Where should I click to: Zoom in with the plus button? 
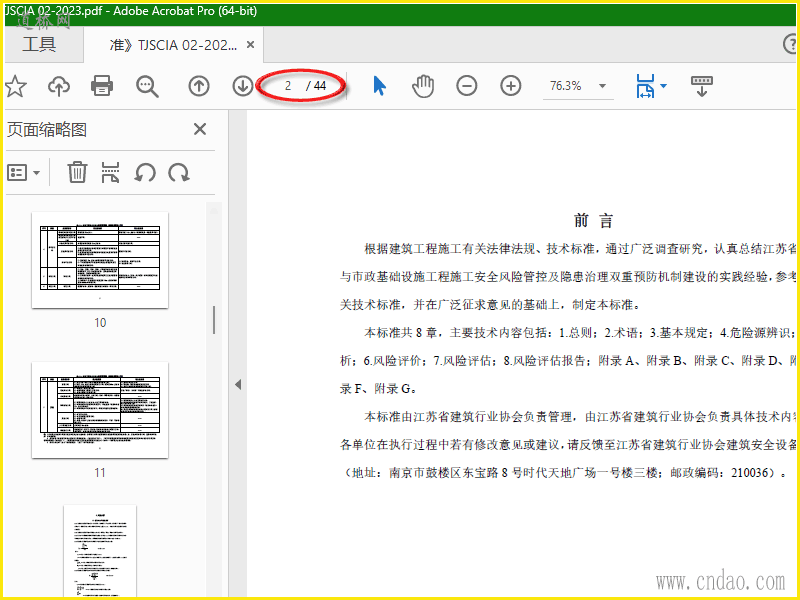click(x=511, y=86)
